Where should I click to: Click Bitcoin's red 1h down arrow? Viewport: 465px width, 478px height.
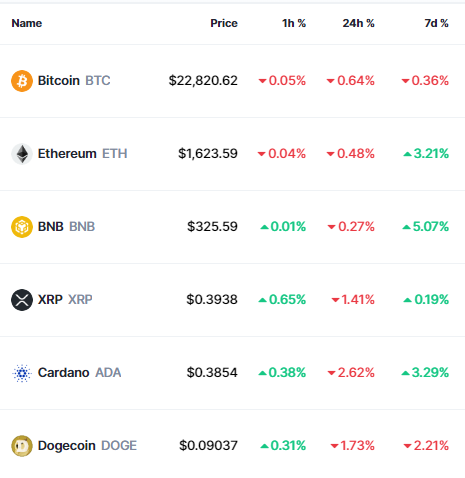click(262, 81)
